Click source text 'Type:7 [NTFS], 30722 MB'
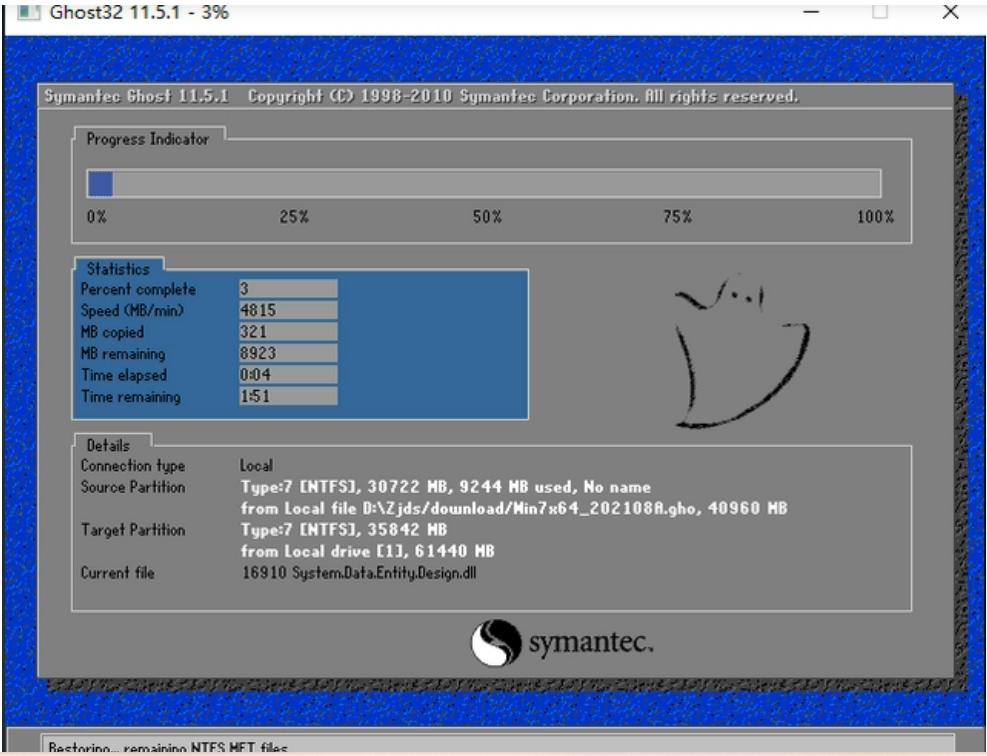The image size is (987, 756). (x=346, y=487)
